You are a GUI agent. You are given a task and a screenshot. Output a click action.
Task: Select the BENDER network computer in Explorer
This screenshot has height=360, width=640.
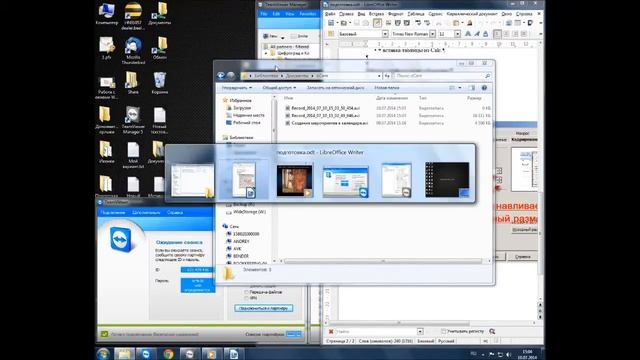tap(240, 256)
